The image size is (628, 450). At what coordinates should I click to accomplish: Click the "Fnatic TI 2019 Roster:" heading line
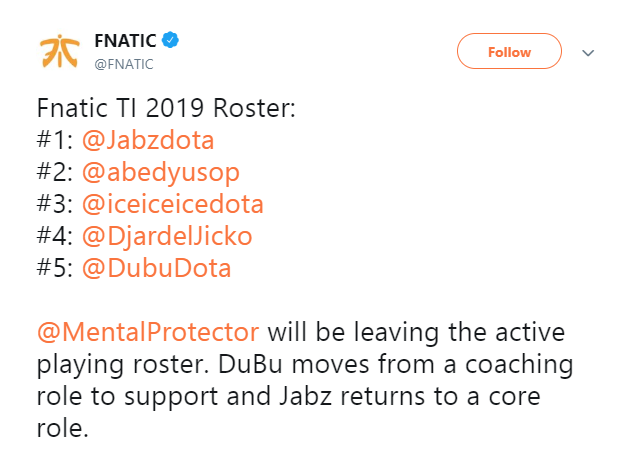point(165,108)
